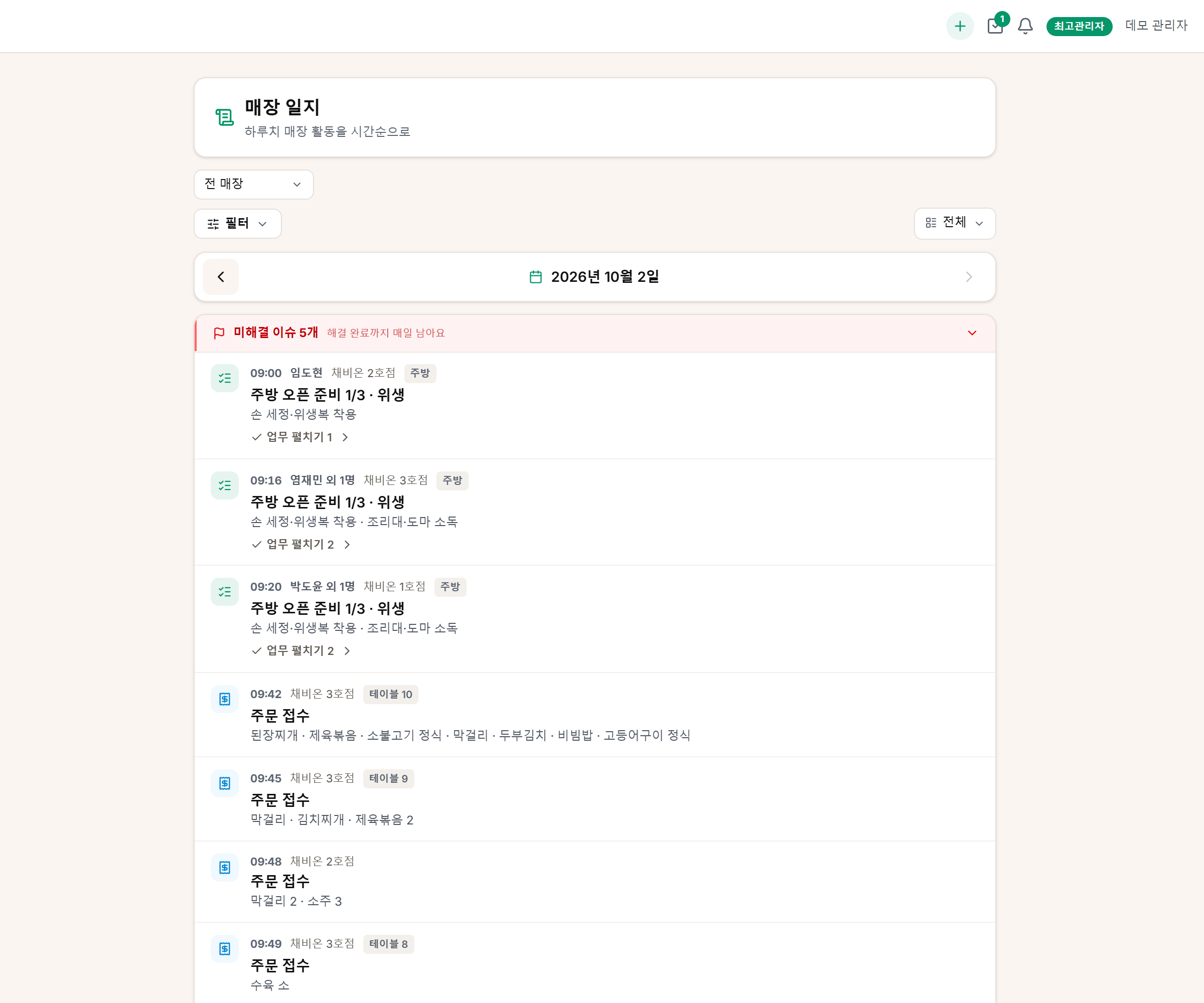The image size is (1204, 1003).
Task: Click 주방 tag on 09:16 entry
Action: pyautogui.click(x=453, y=480)
